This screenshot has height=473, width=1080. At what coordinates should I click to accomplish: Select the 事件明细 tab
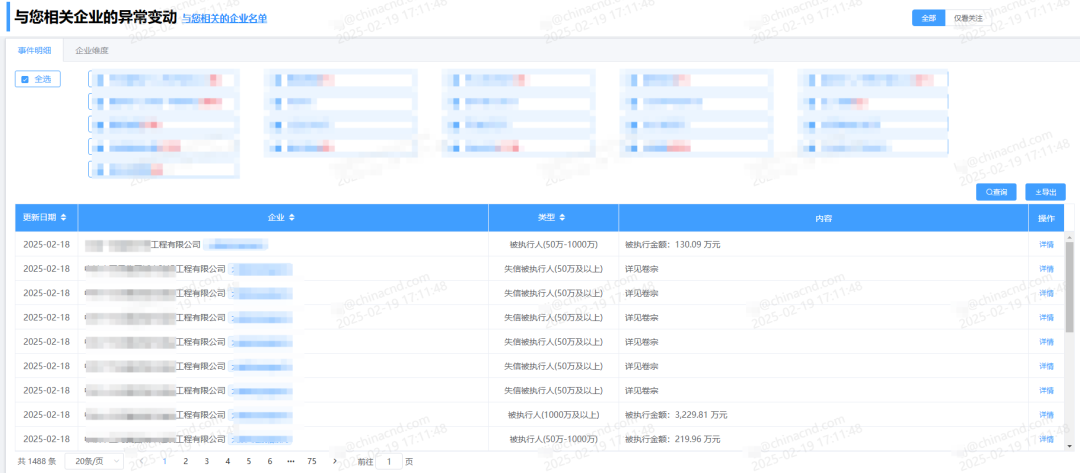[34, 50]
